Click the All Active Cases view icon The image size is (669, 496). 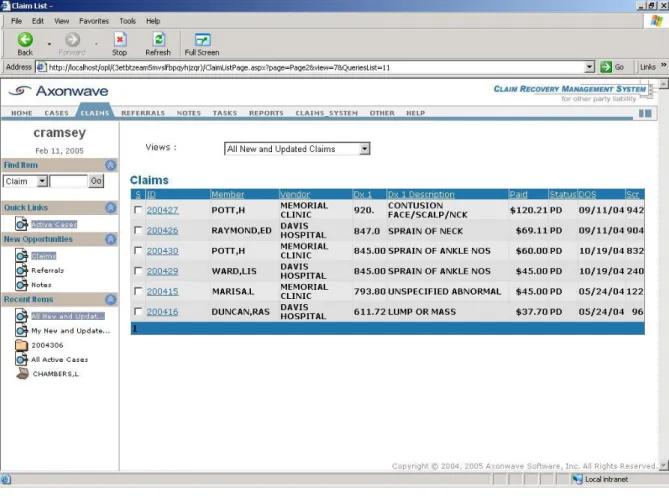point(21,360)
